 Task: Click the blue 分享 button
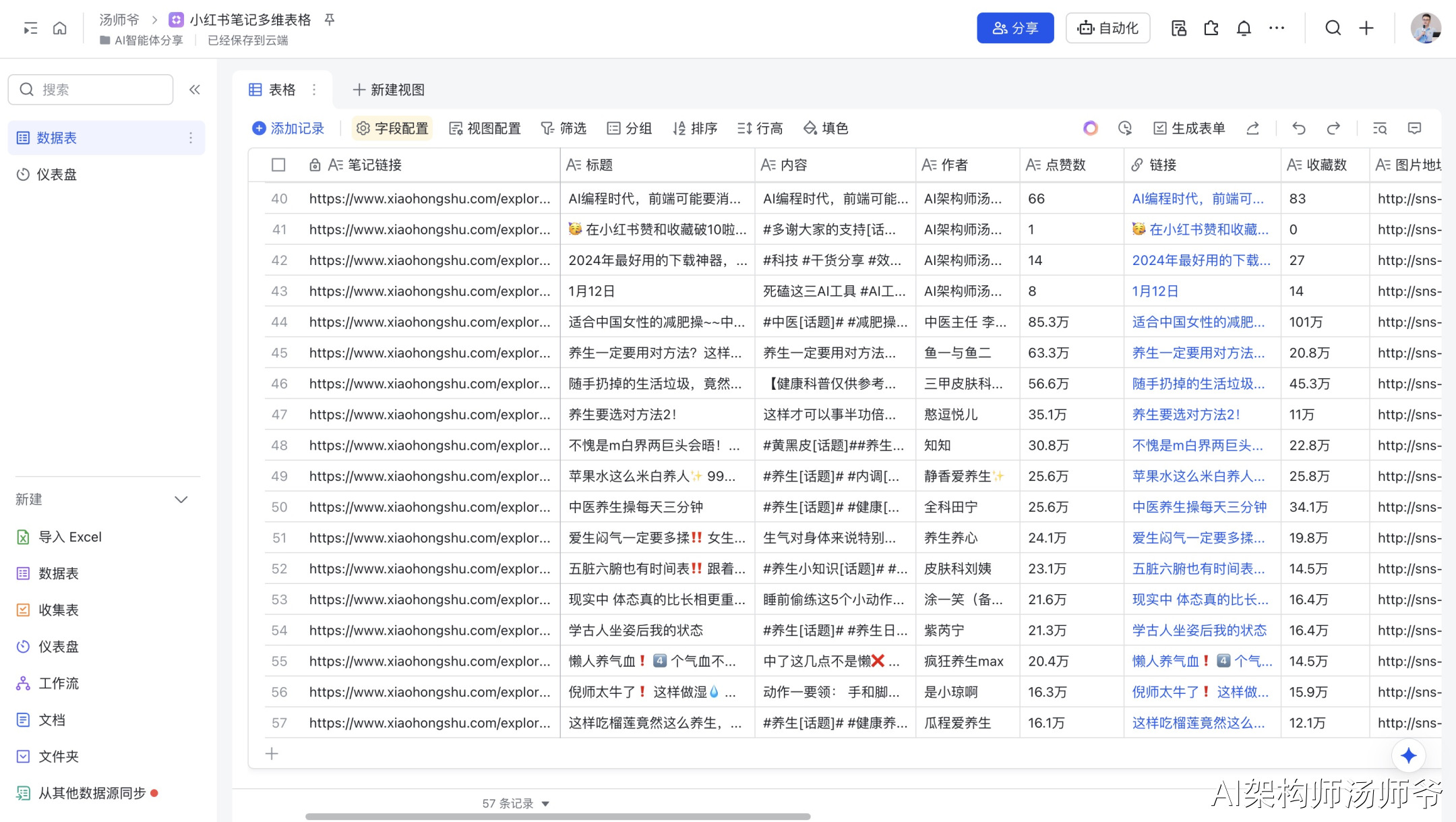point(1014,28)
